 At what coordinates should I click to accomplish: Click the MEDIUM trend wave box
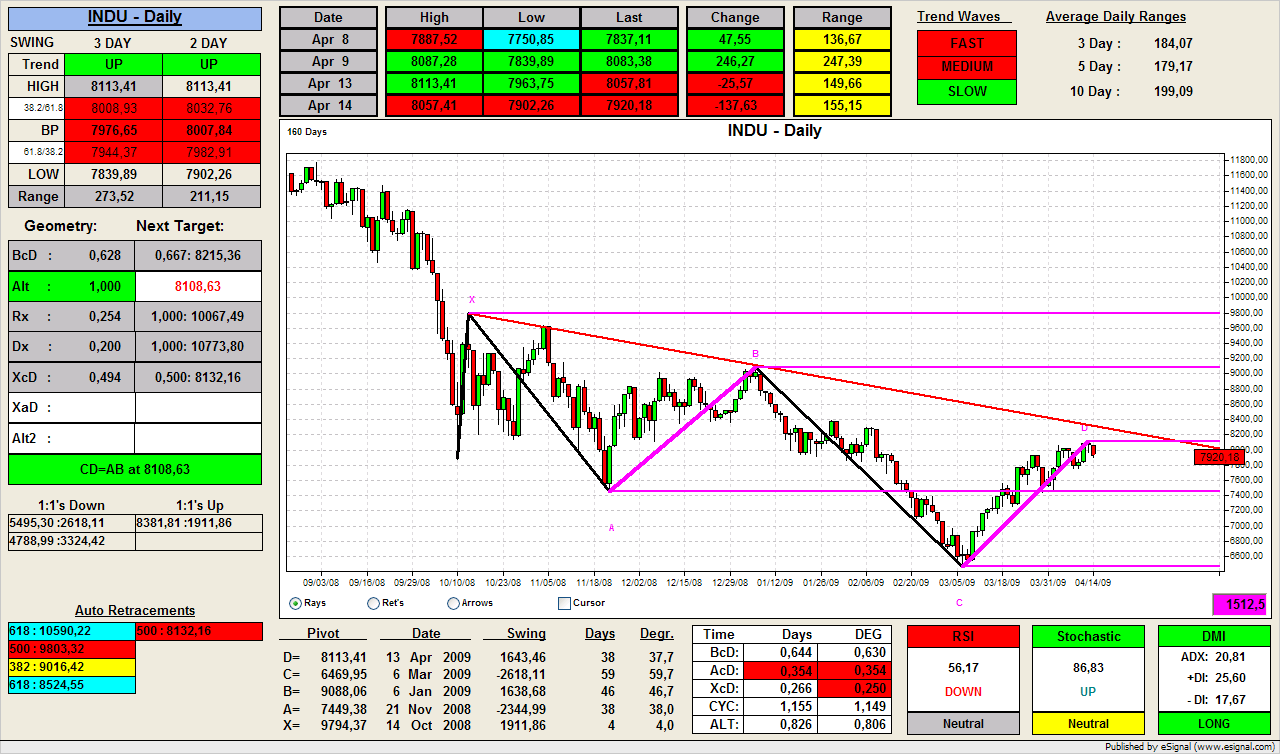(x=966, y=67)
